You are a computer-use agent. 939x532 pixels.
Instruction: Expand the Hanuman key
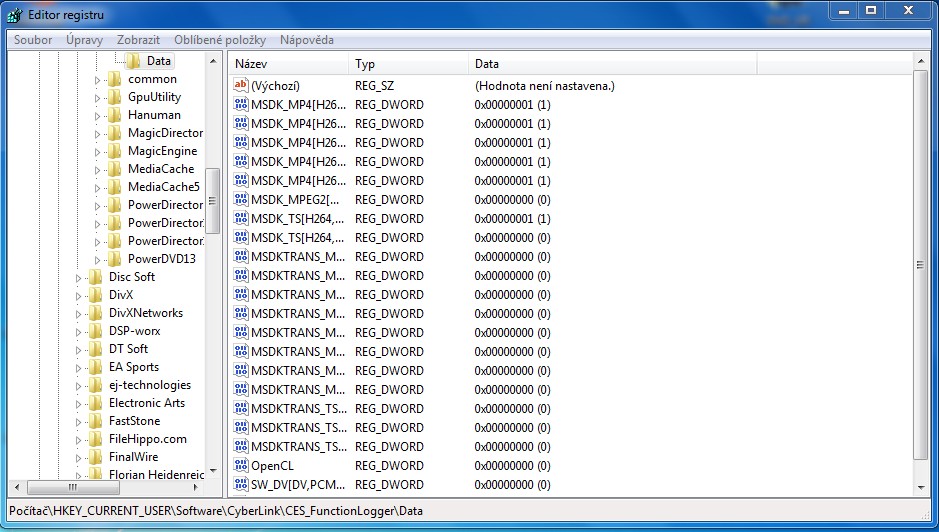pos(97,116)
